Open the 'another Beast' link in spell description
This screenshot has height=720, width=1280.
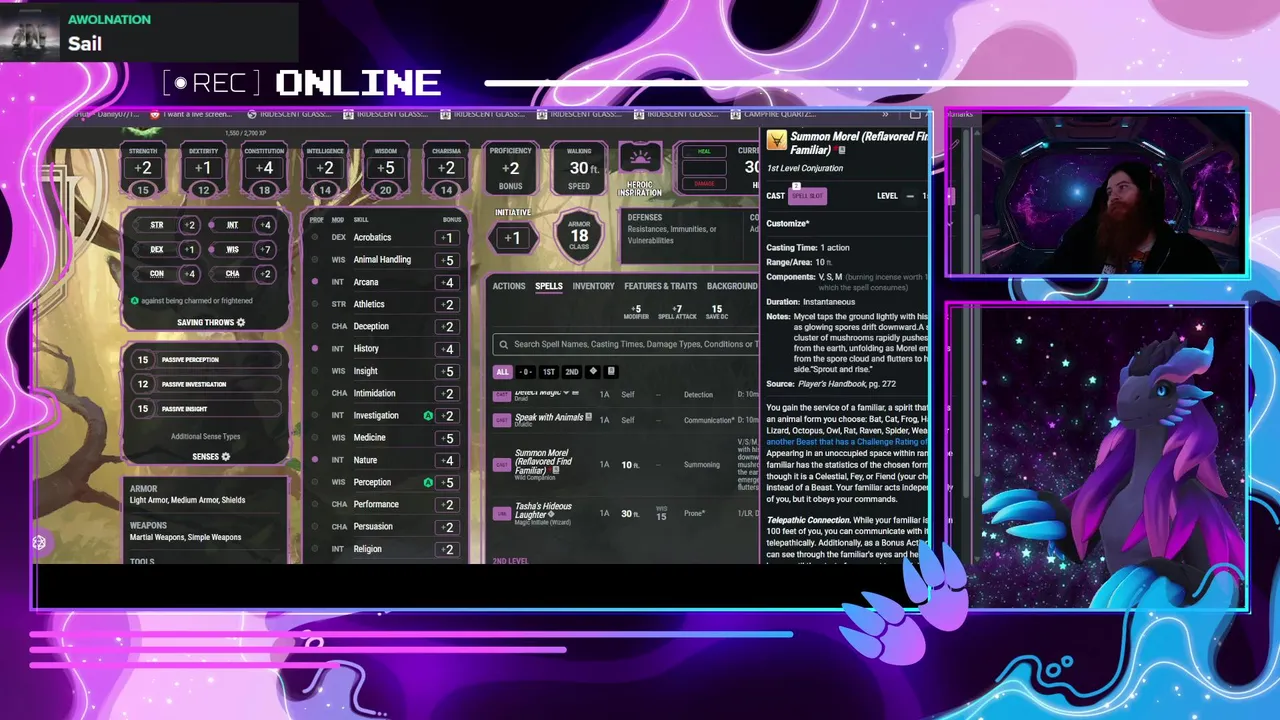pos(848,441)
